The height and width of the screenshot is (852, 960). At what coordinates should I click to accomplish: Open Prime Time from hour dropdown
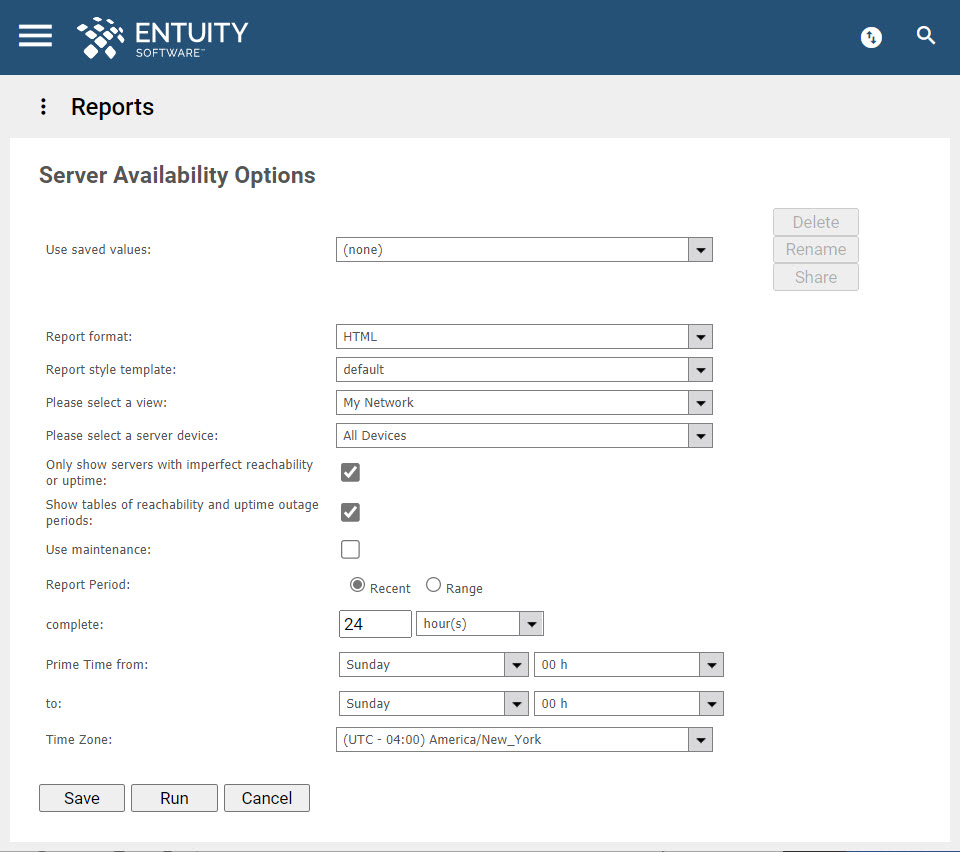629,665
